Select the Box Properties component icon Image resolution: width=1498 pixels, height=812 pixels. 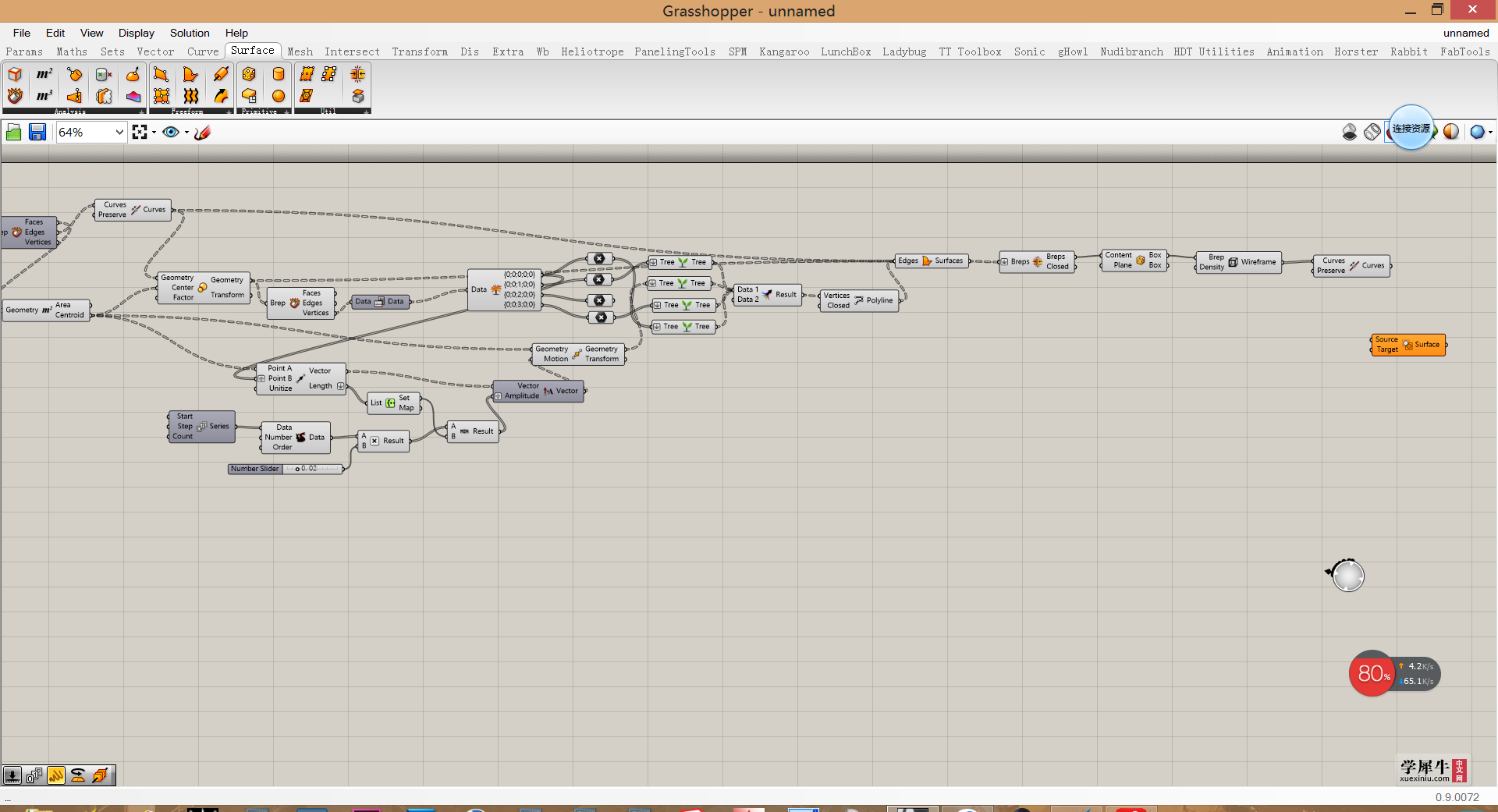click(x=15, y=75)
